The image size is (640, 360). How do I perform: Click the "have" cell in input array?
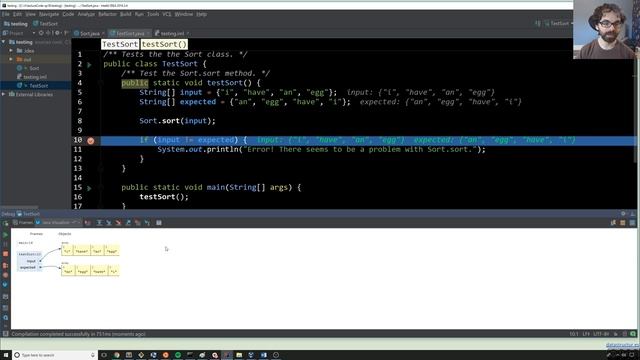coord(82,250)
